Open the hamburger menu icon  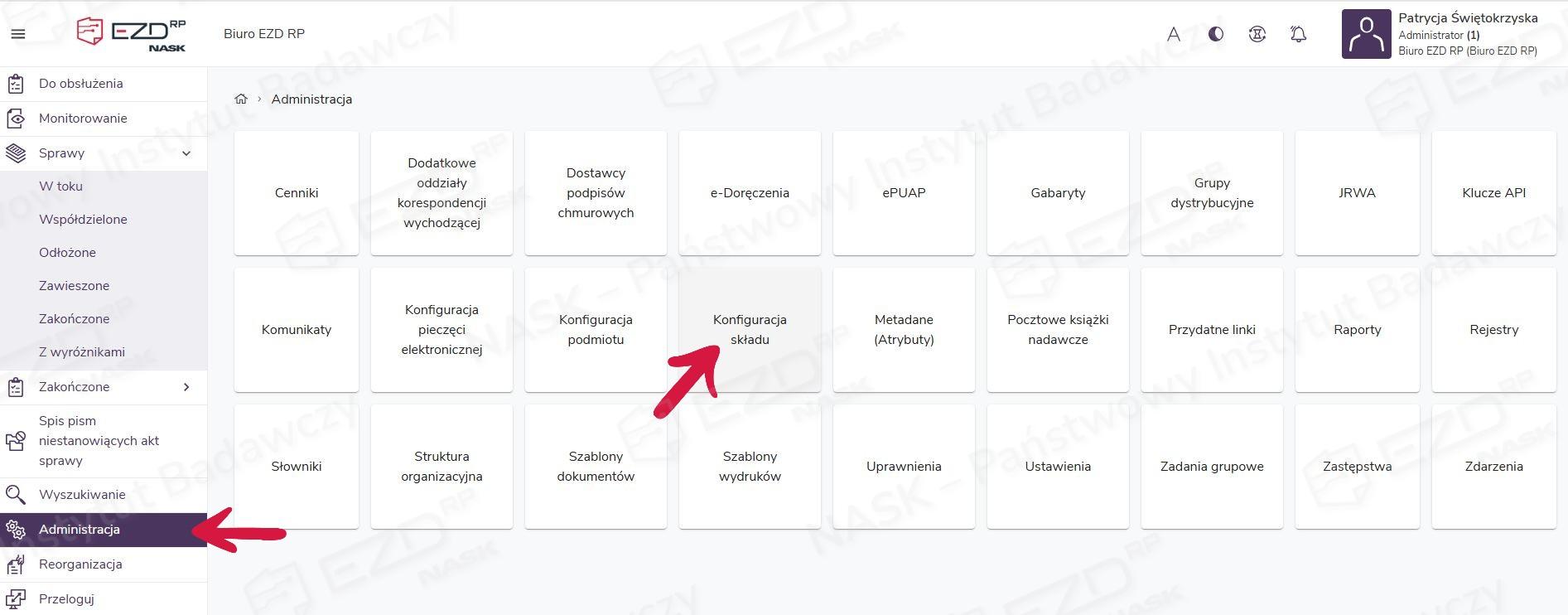(x=18, y=34)
